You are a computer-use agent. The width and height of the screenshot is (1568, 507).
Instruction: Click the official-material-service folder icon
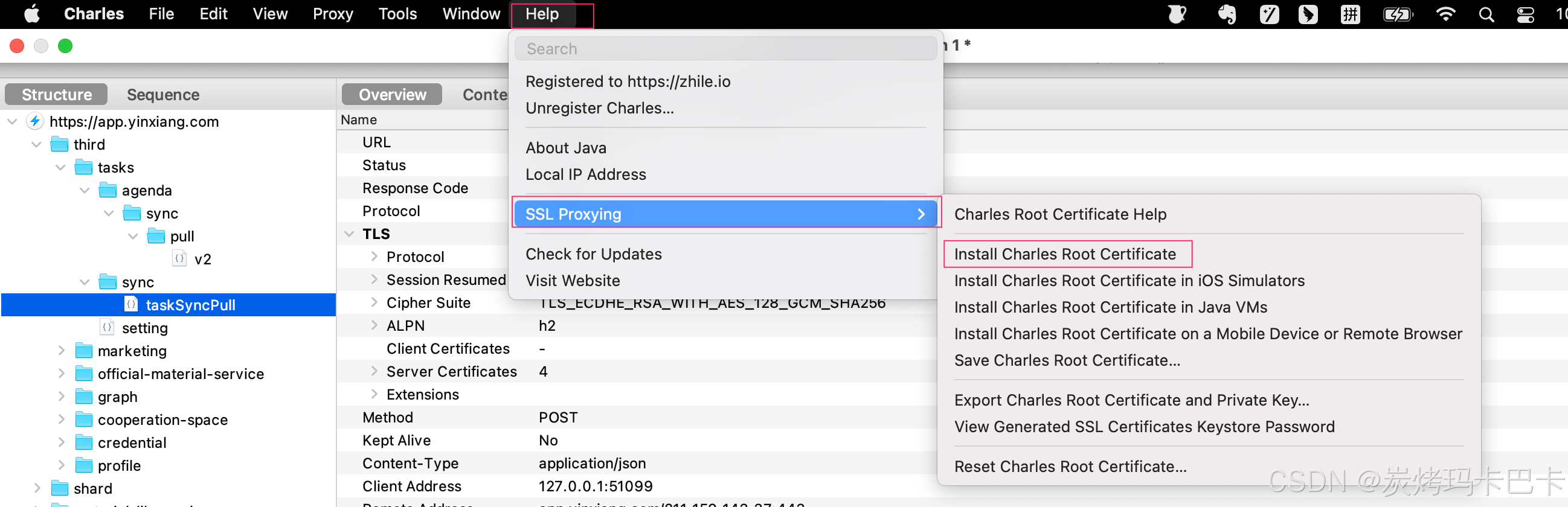tap(83, 373)
